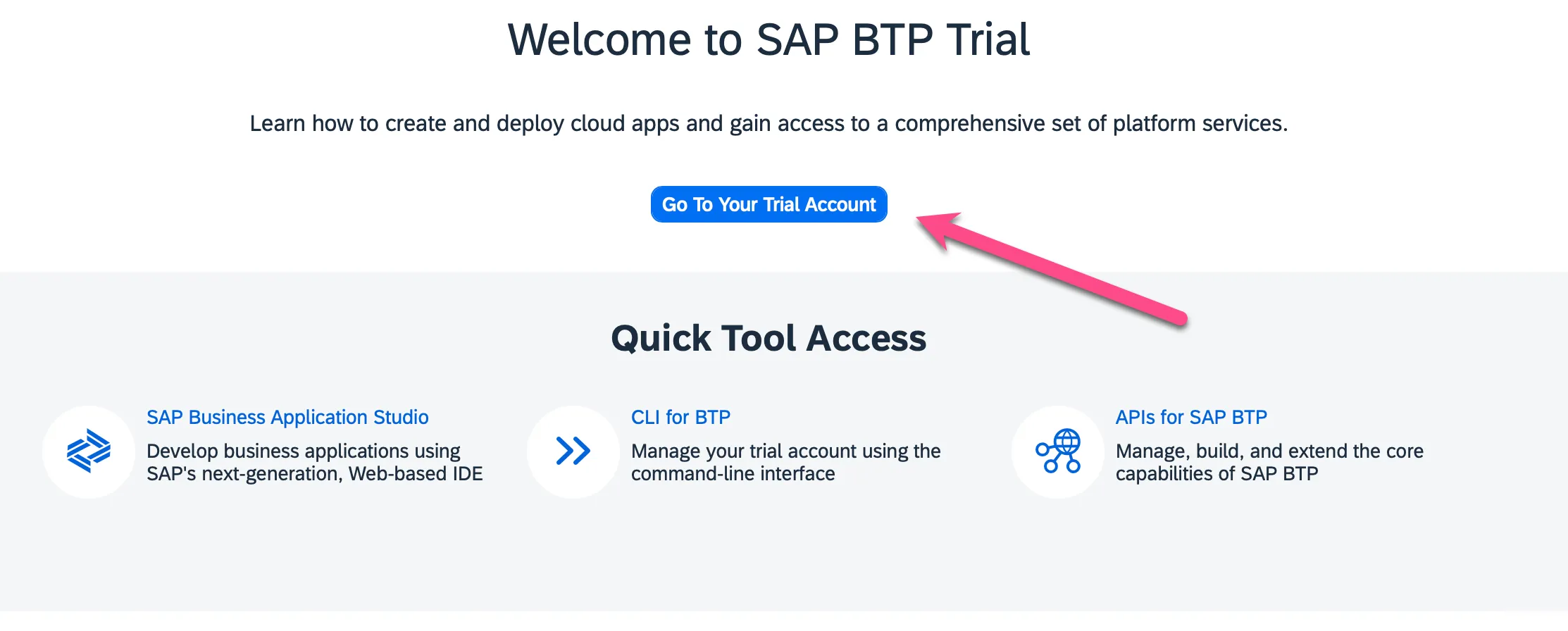This screenshot has width=1568, height=631.
Task: Click the blue arrows inside the CLI badge
Action: coord(573,451)
